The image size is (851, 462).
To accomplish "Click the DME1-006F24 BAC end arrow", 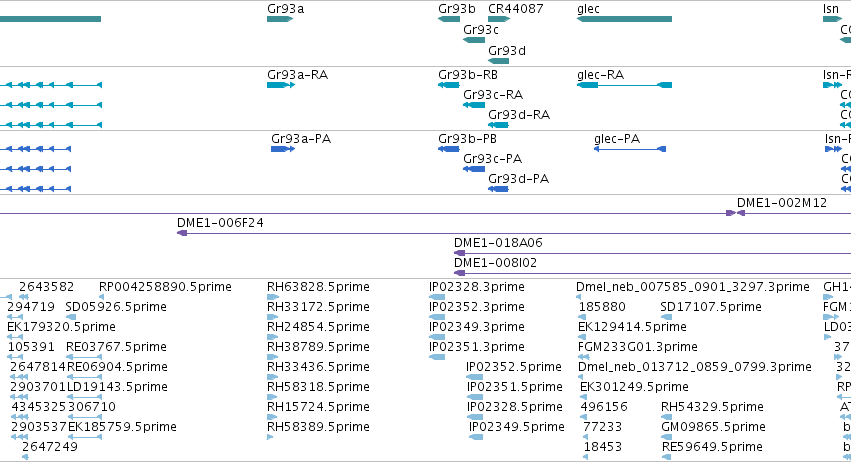I will 182,233.
